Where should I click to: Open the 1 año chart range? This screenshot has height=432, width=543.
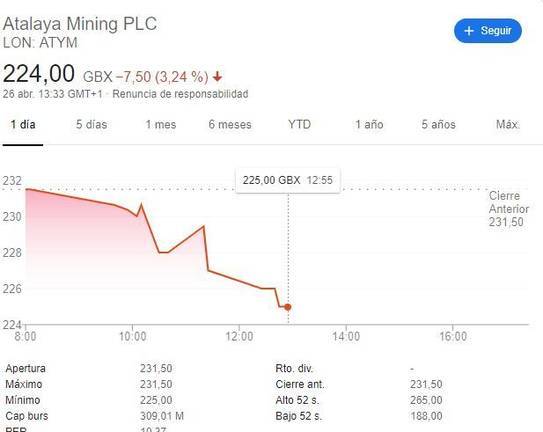(x=369, y=124)
